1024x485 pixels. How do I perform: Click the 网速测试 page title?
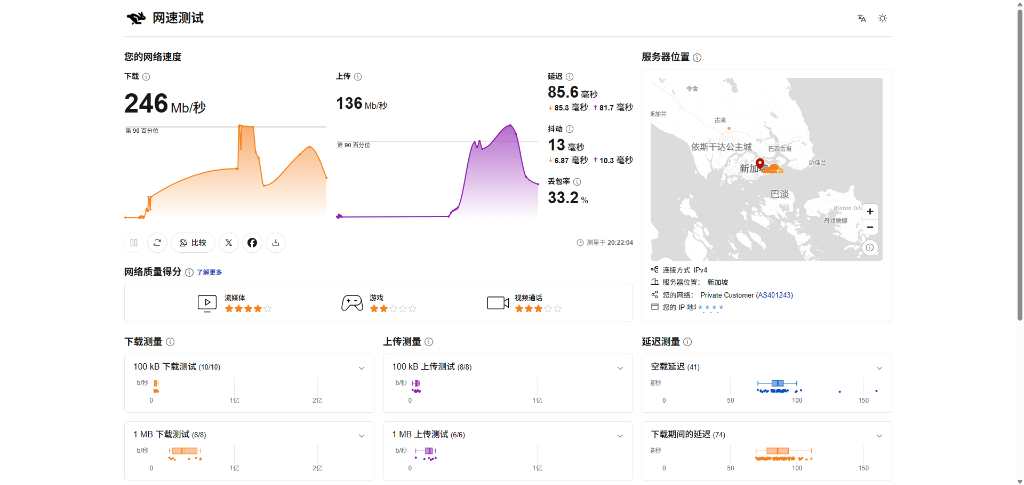coord(178,18)
